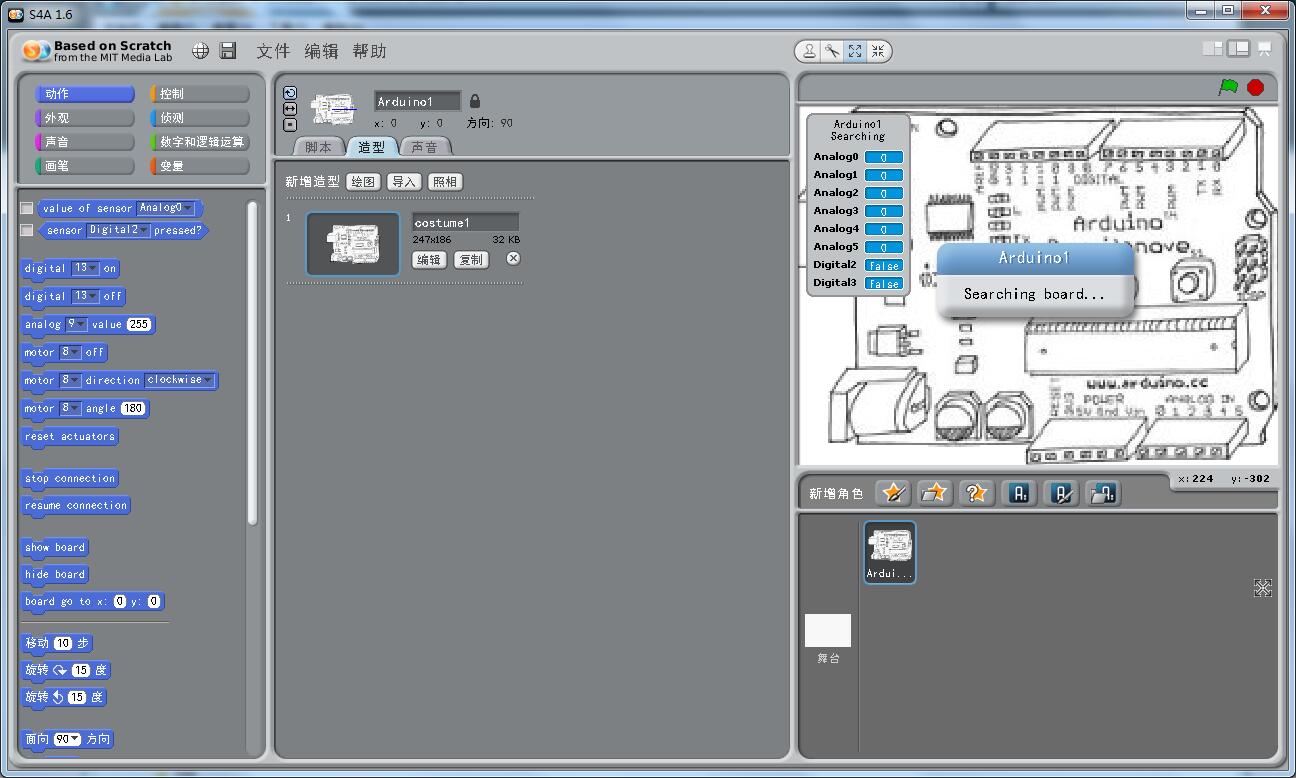1296x778 pixels.
Task: Select the can-rotate rotation style toggle
Action: tap(290, 93)
